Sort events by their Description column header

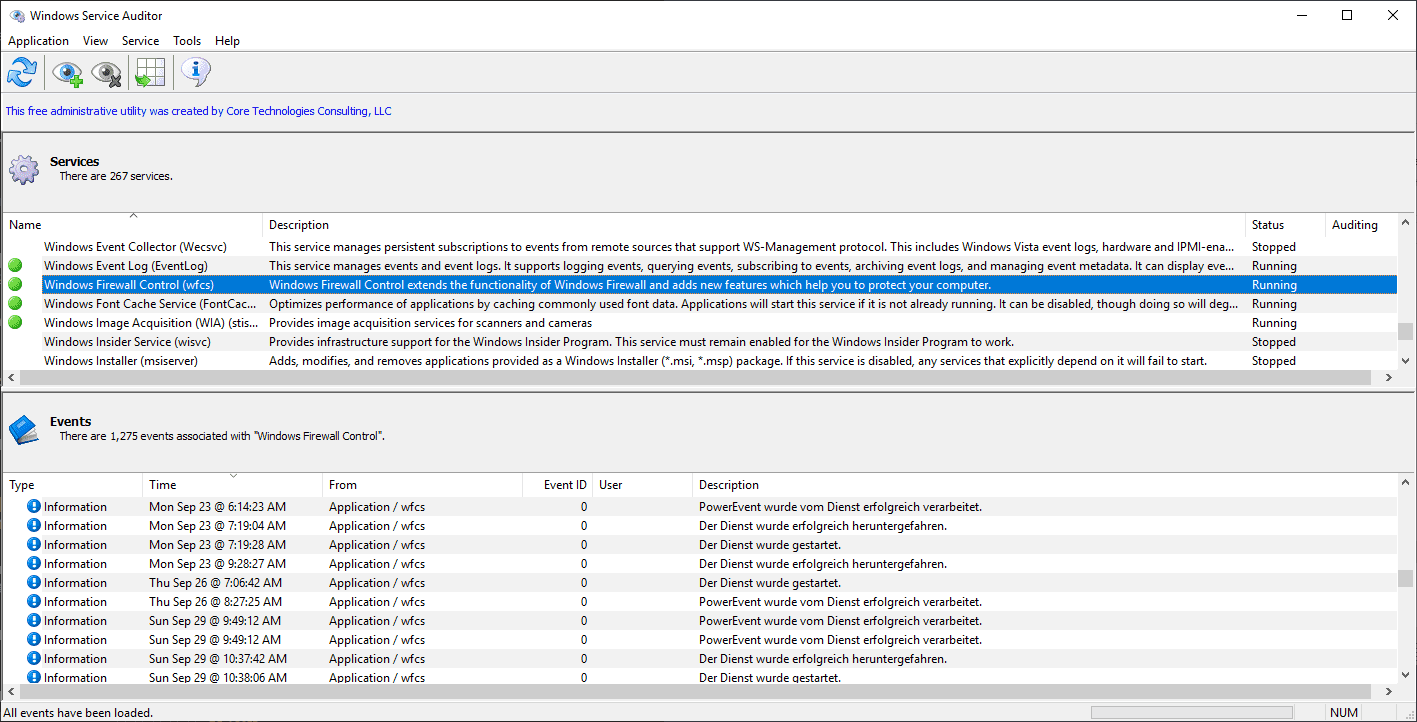click(x=1044, y=485)
